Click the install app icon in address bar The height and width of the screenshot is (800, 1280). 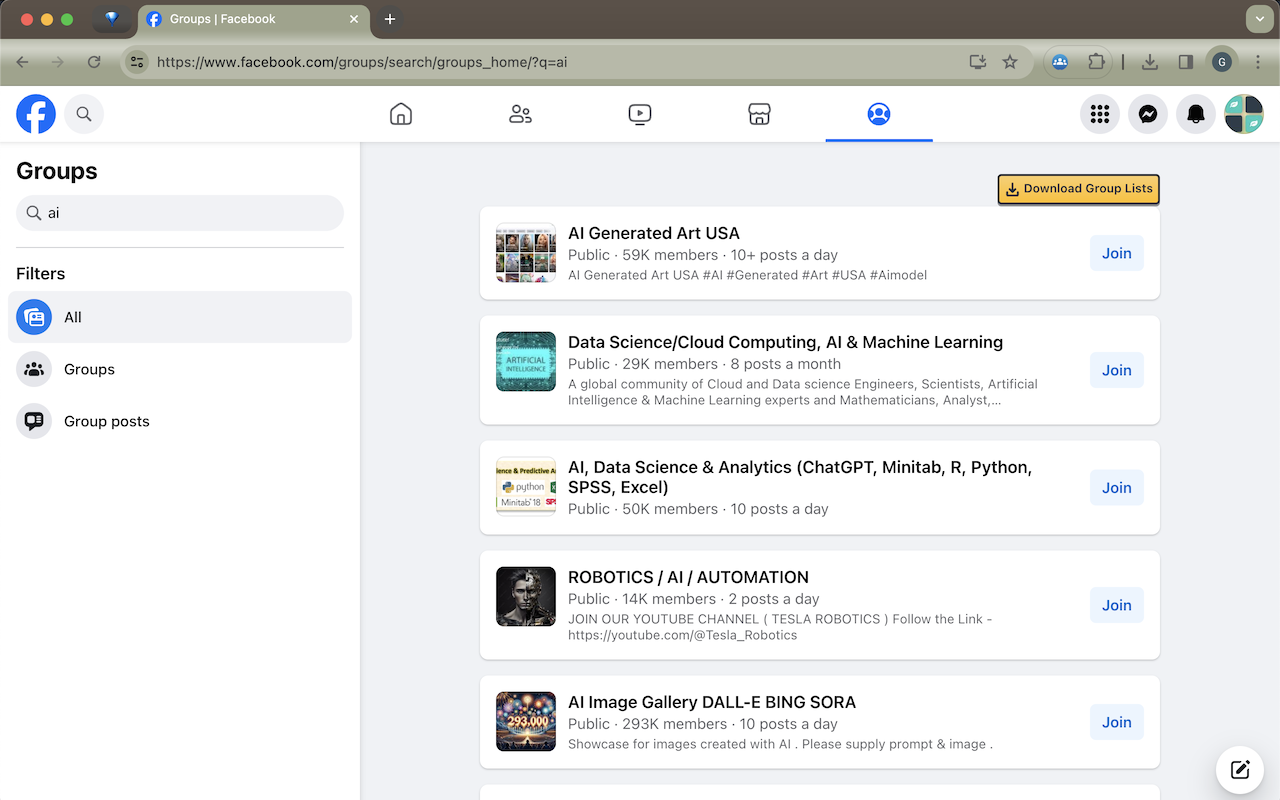978,62
